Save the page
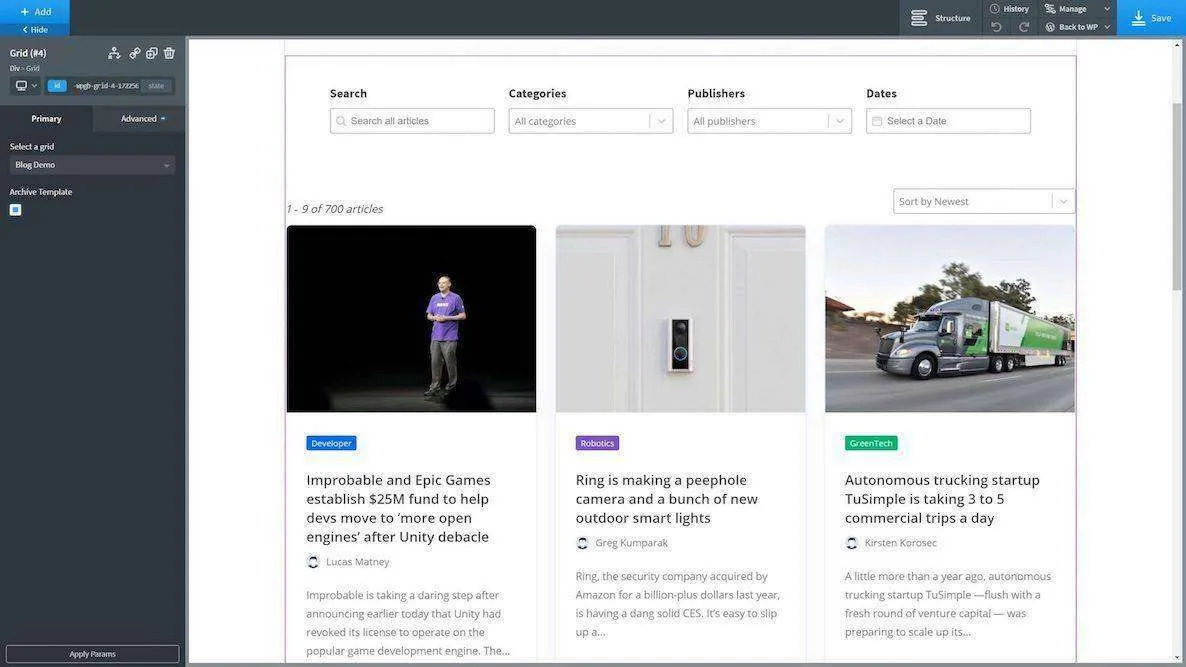Screen dimensions: 1186x667 coord(1151,18)
